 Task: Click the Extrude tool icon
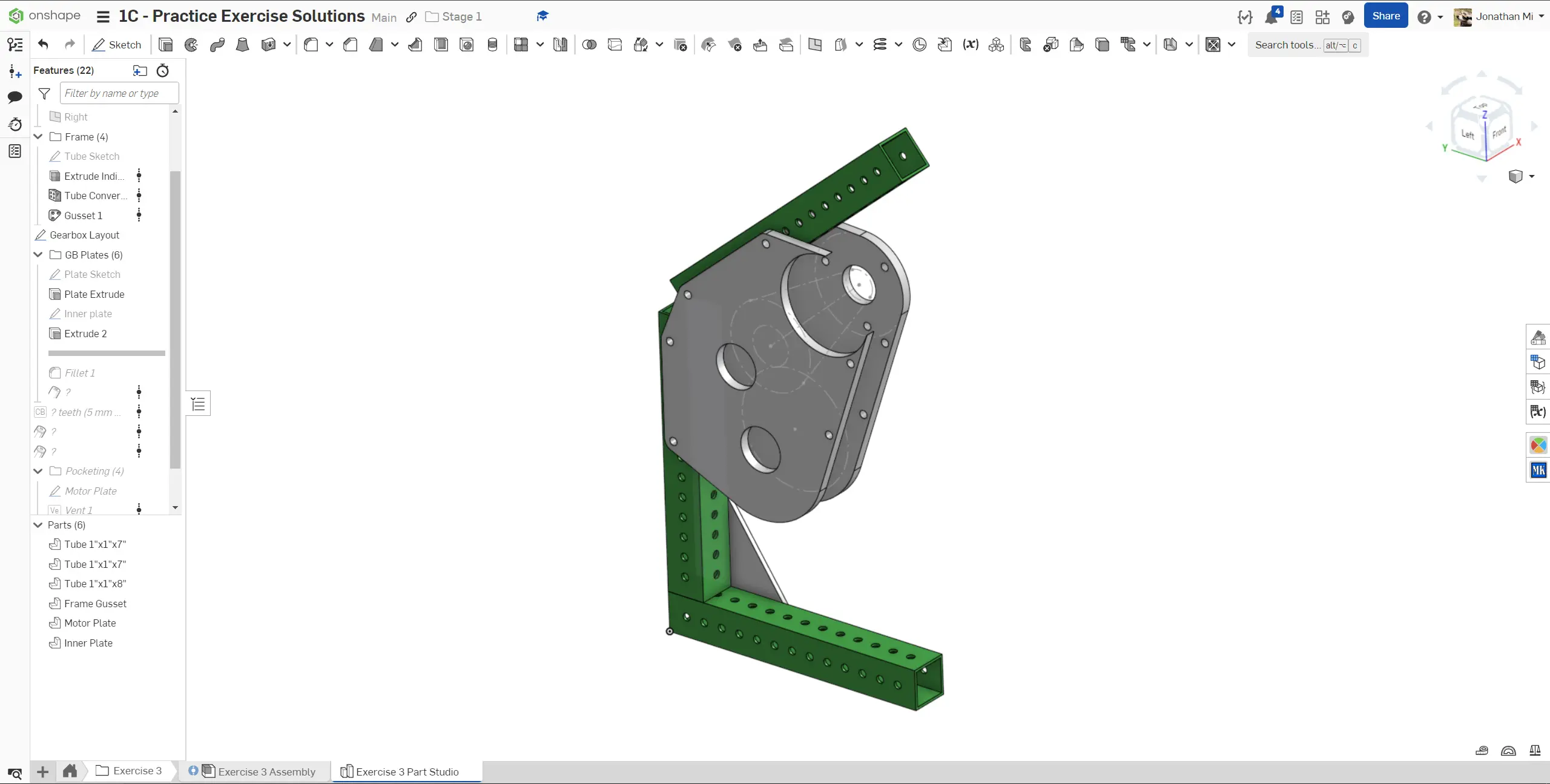click(165, 45)
